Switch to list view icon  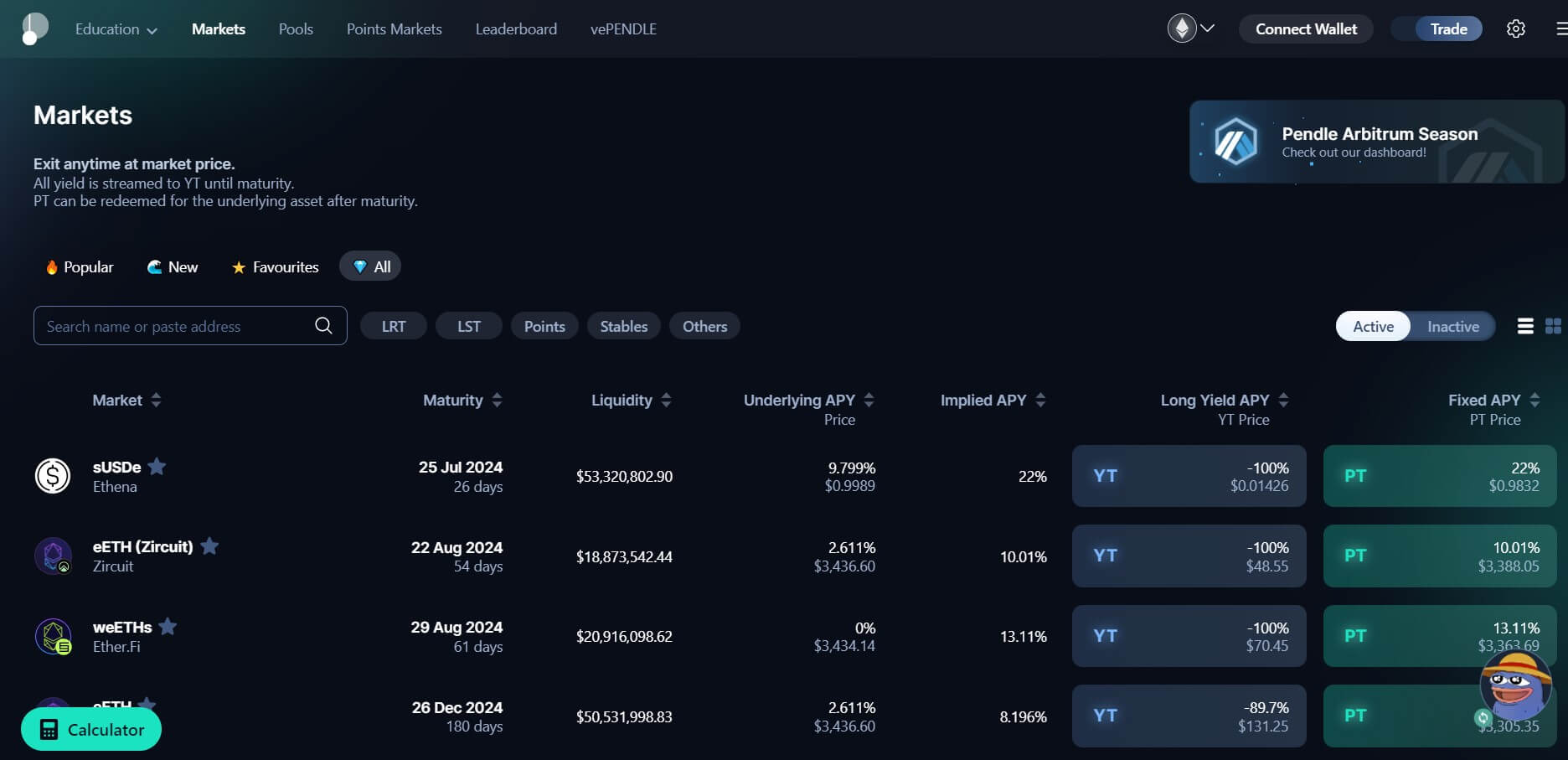point(1525,326)
